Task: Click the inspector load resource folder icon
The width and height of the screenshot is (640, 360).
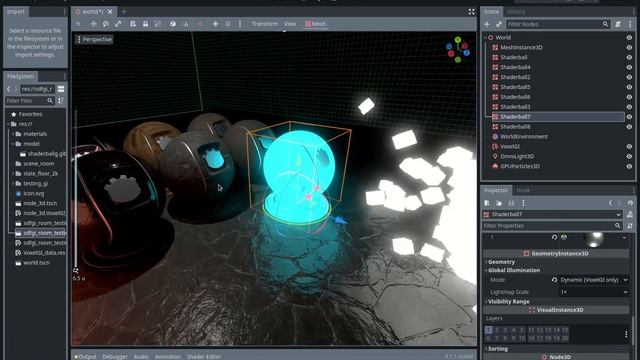Action: pos(499,203)
